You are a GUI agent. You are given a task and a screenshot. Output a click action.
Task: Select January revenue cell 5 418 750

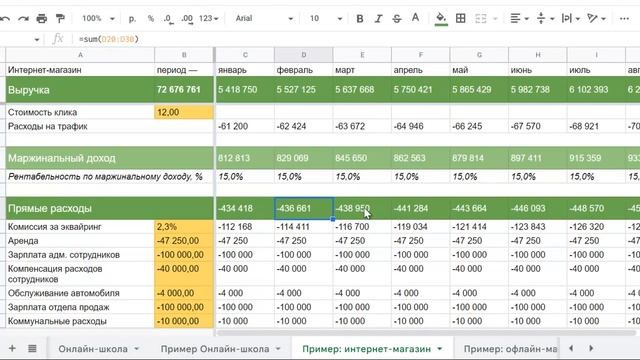[245, 89]
